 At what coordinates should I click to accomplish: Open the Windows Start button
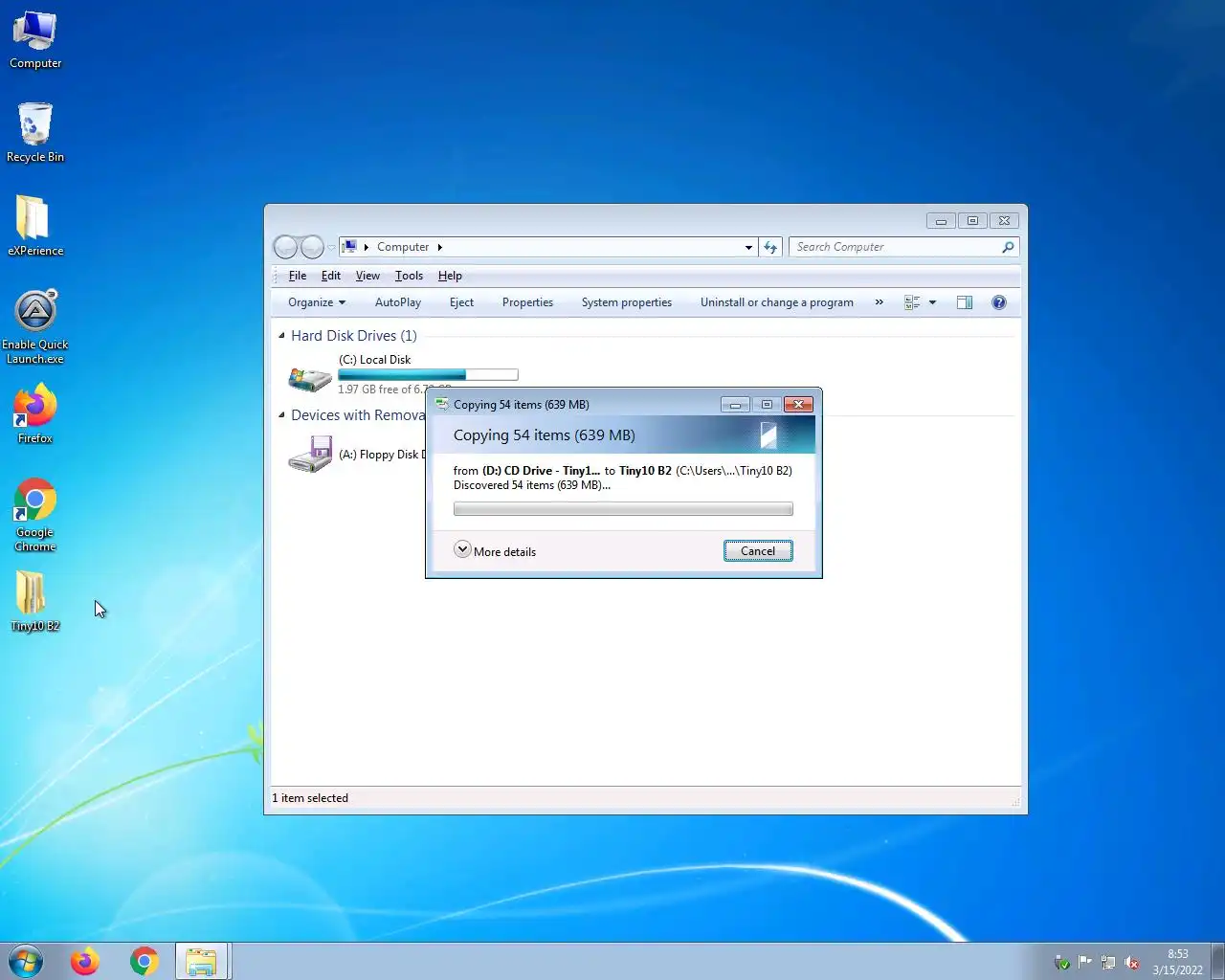click(26, 961)
